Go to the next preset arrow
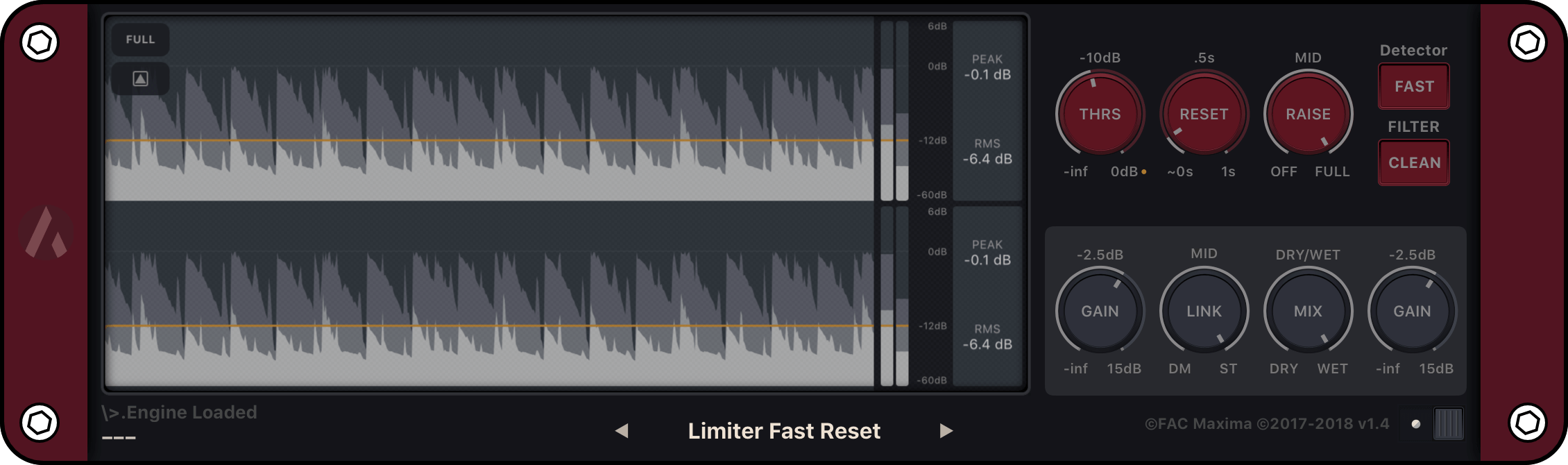Viewport: 1568px width, 465px height. [x=946, y=431]
